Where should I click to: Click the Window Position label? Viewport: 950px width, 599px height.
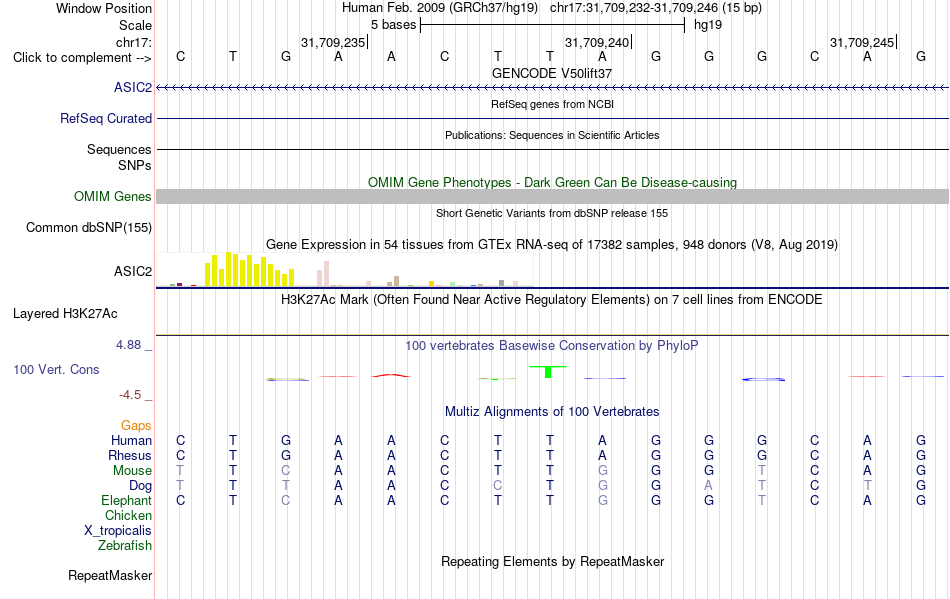tap(104, 8)
